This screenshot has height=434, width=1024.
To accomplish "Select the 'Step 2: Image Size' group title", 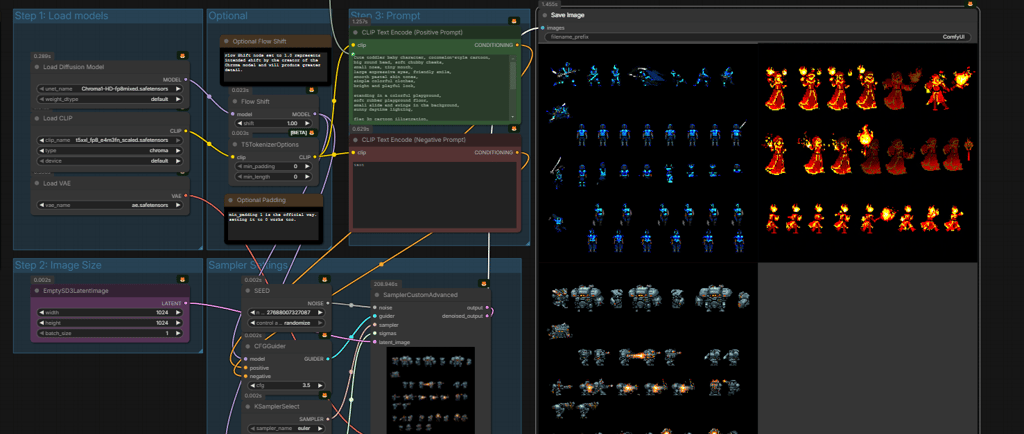I will (x=58, y=265).
